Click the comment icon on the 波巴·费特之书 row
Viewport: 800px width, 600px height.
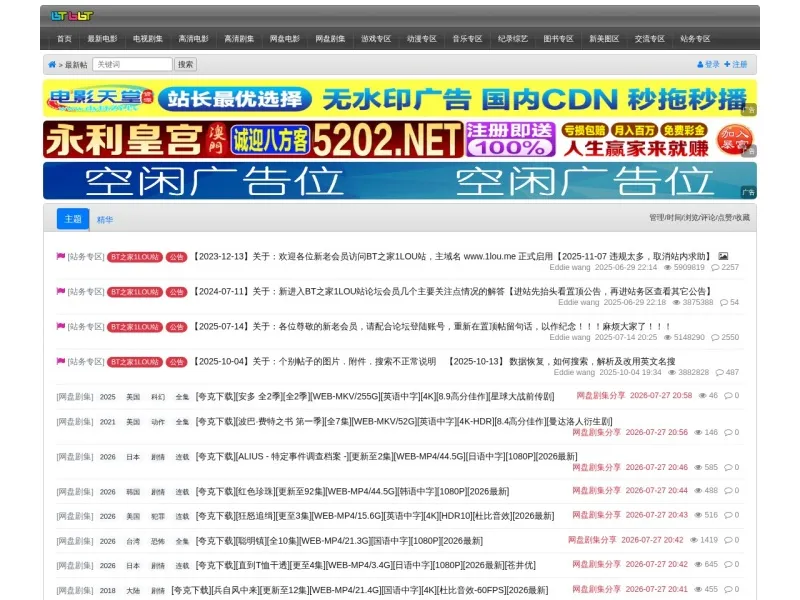729,432
